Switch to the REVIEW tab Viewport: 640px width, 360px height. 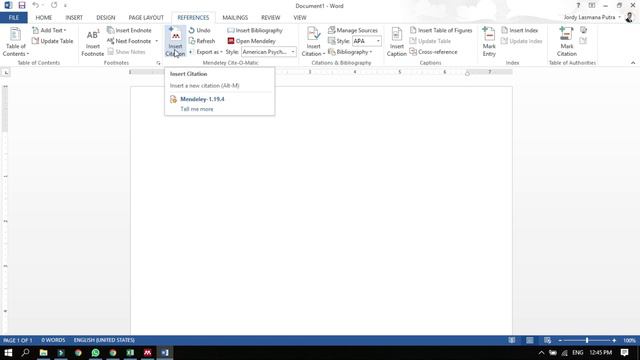(x=271, y=18)
